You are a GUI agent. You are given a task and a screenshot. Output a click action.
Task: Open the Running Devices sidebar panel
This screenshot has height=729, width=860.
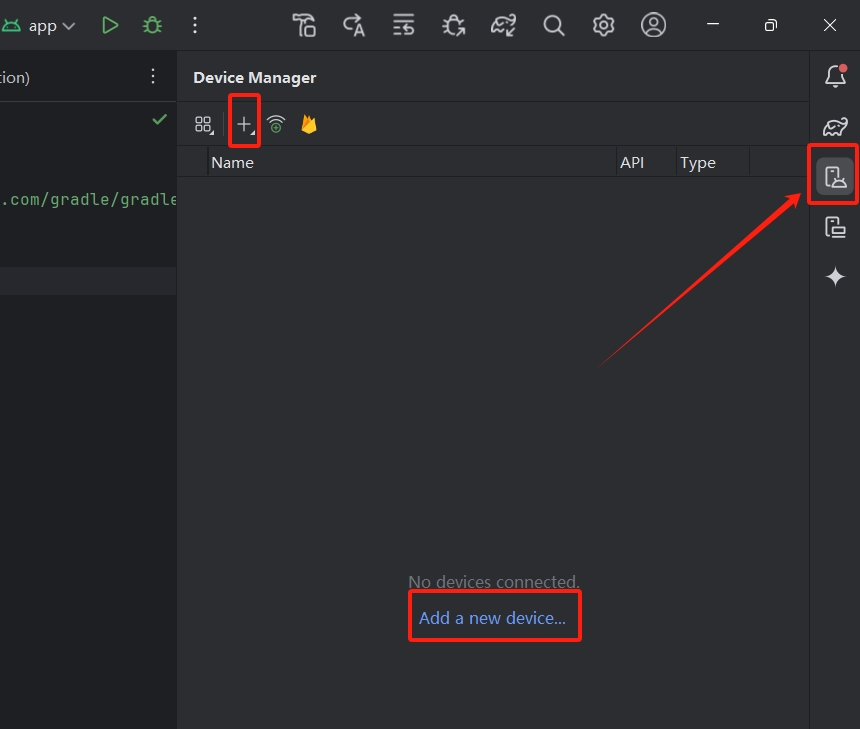(835, 227)
